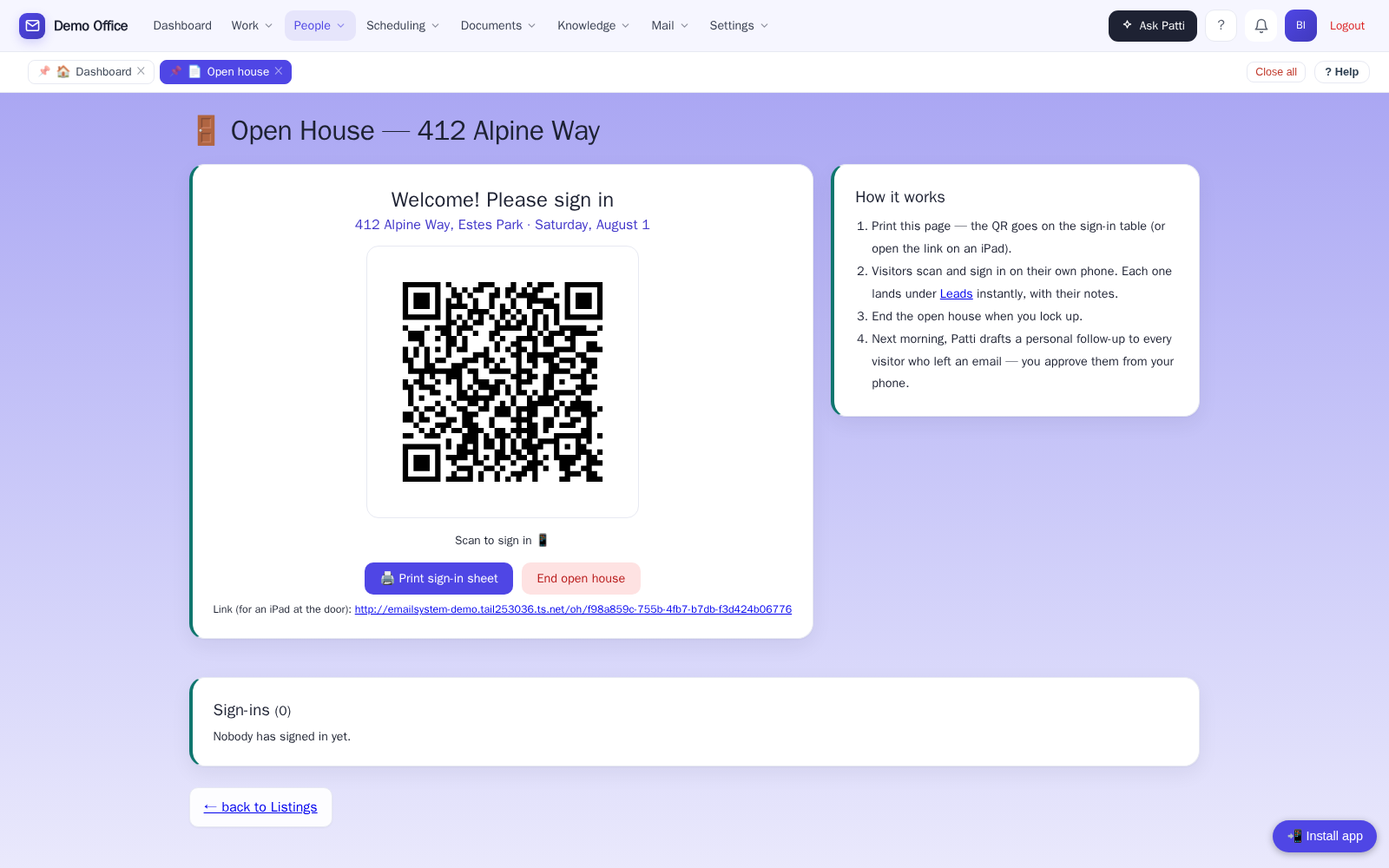
Task: Expand the Scheduling dropdown menu
Action: tap(403, 26)
